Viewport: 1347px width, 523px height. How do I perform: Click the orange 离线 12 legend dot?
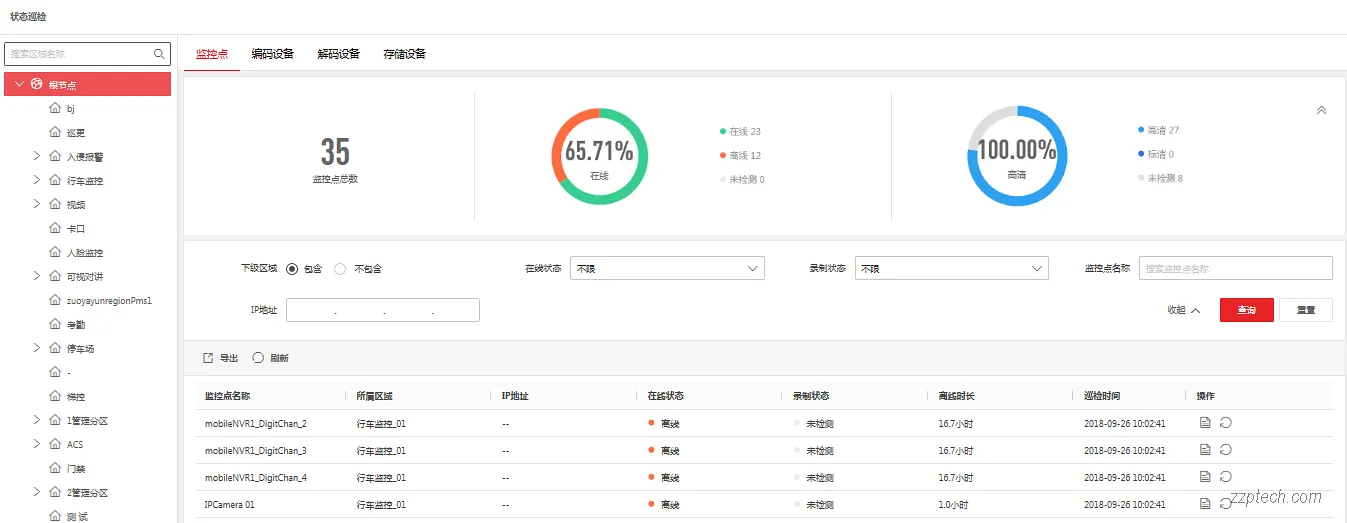coord(723,155)
